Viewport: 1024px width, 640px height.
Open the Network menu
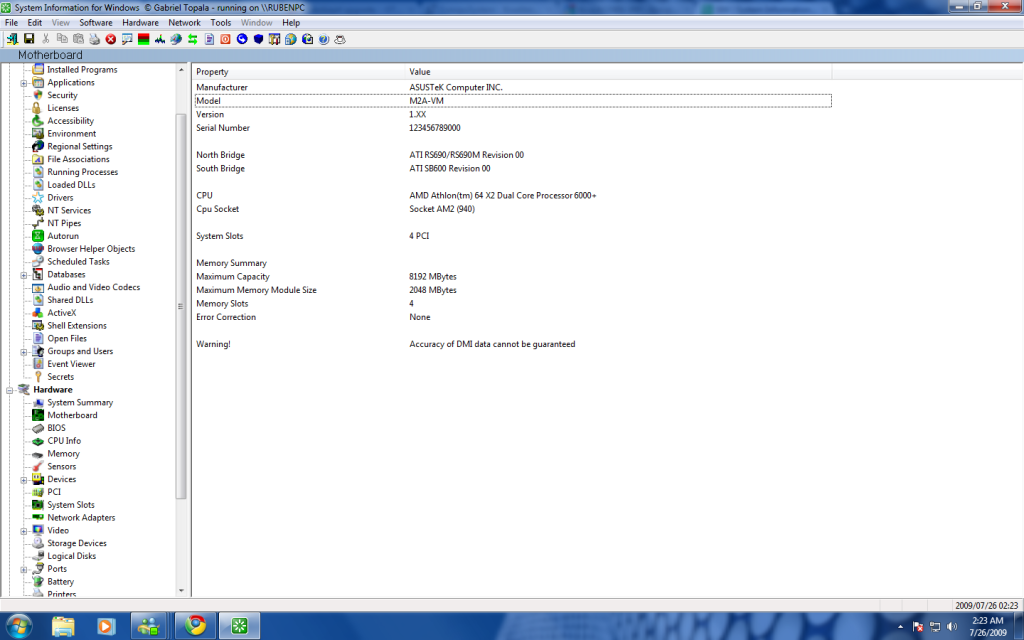coord(184,22)
